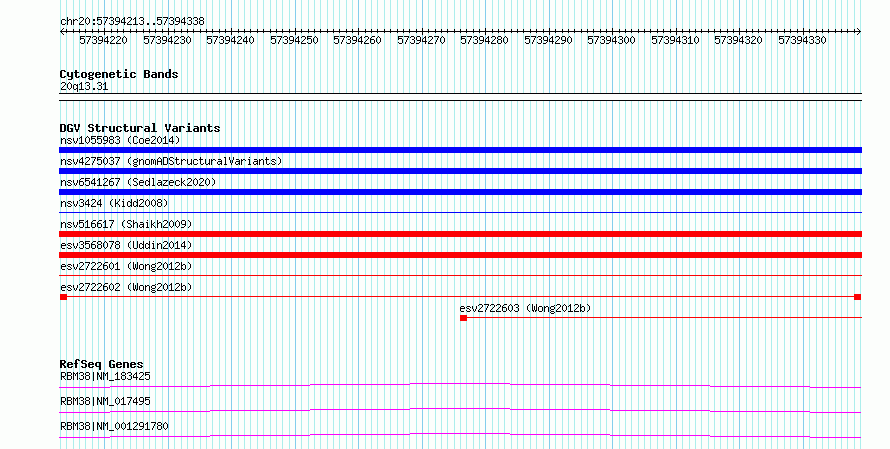Click left red endpoint marker of esv2722602
890x449 pixels.
point(64,297)
